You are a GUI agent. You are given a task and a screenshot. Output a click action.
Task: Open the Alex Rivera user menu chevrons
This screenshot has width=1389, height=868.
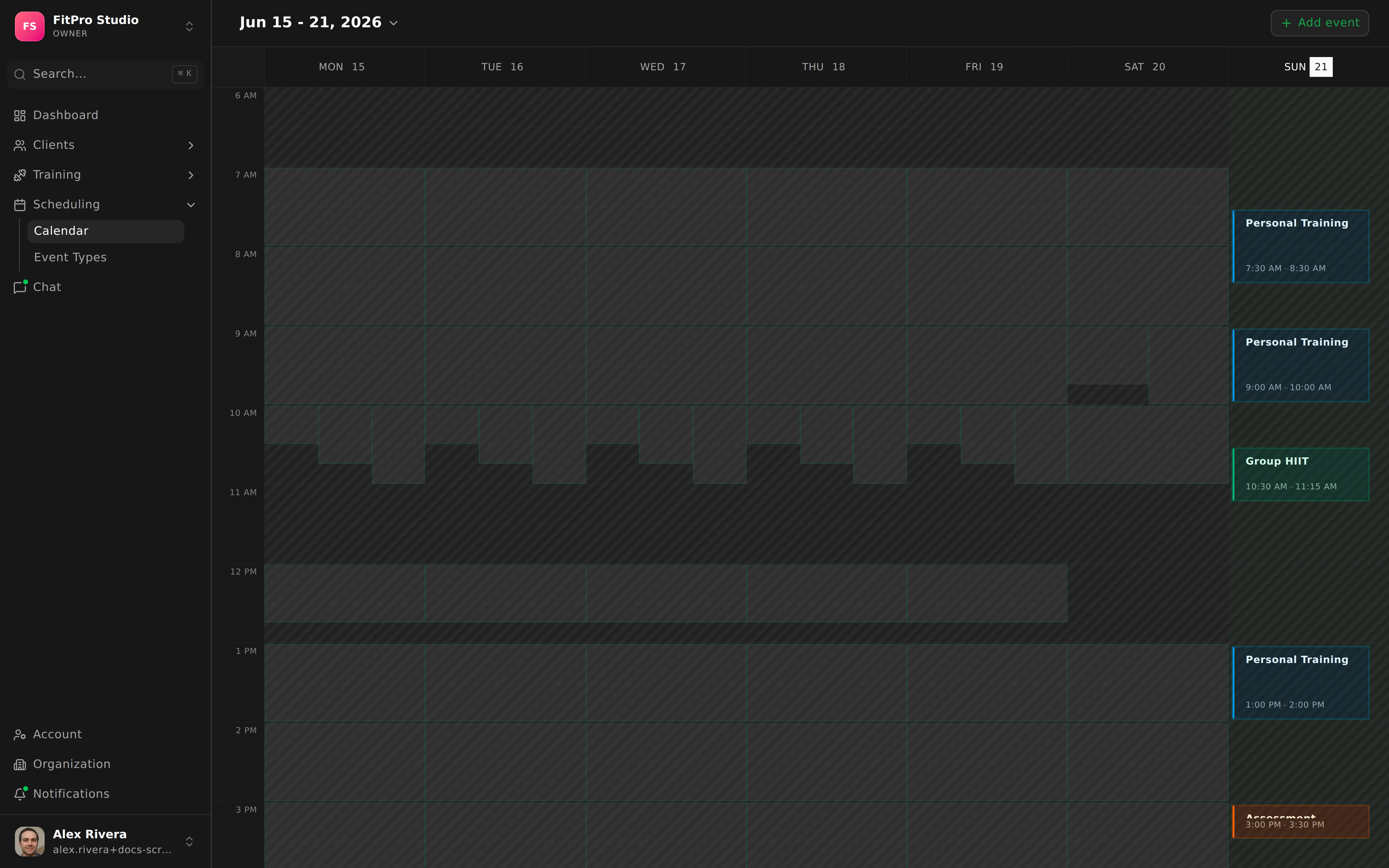click(189, 842)
